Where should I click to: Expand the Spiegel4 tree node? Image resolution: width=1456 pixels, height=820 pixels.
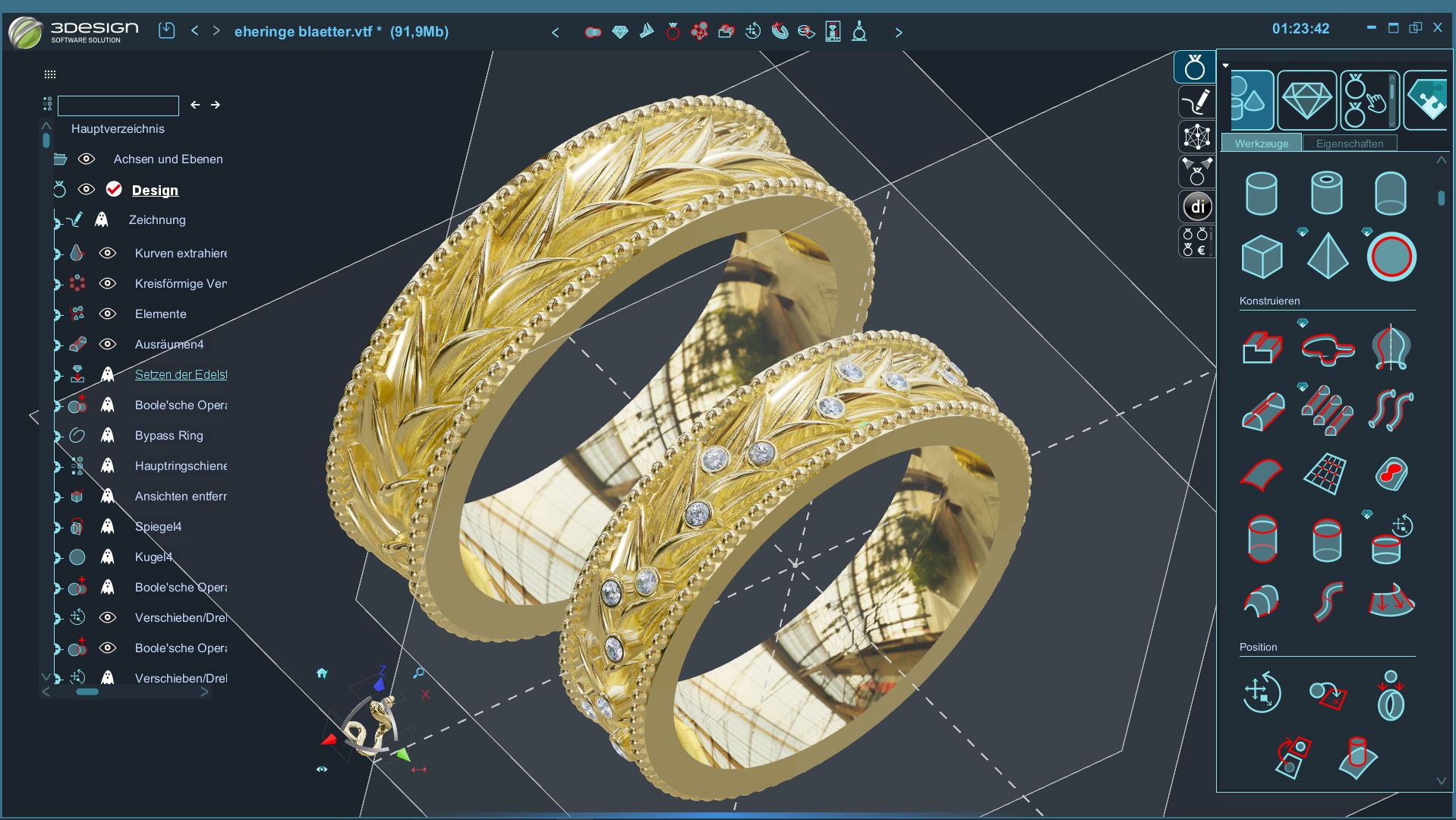pyautogui.click(x=57, y=527)
